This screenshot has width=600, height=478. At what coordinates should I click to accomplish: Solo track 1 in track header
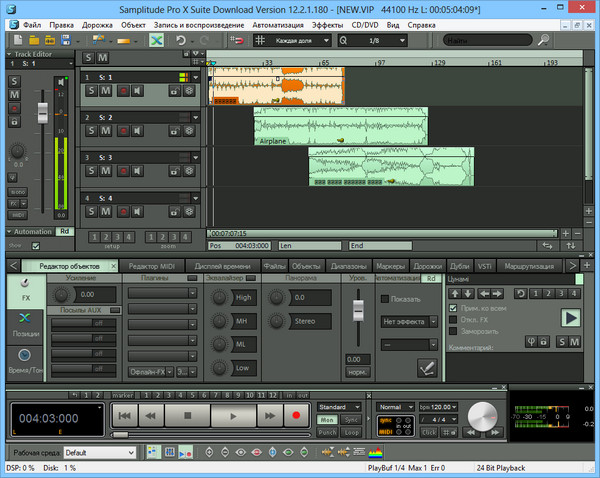(91, 91)
